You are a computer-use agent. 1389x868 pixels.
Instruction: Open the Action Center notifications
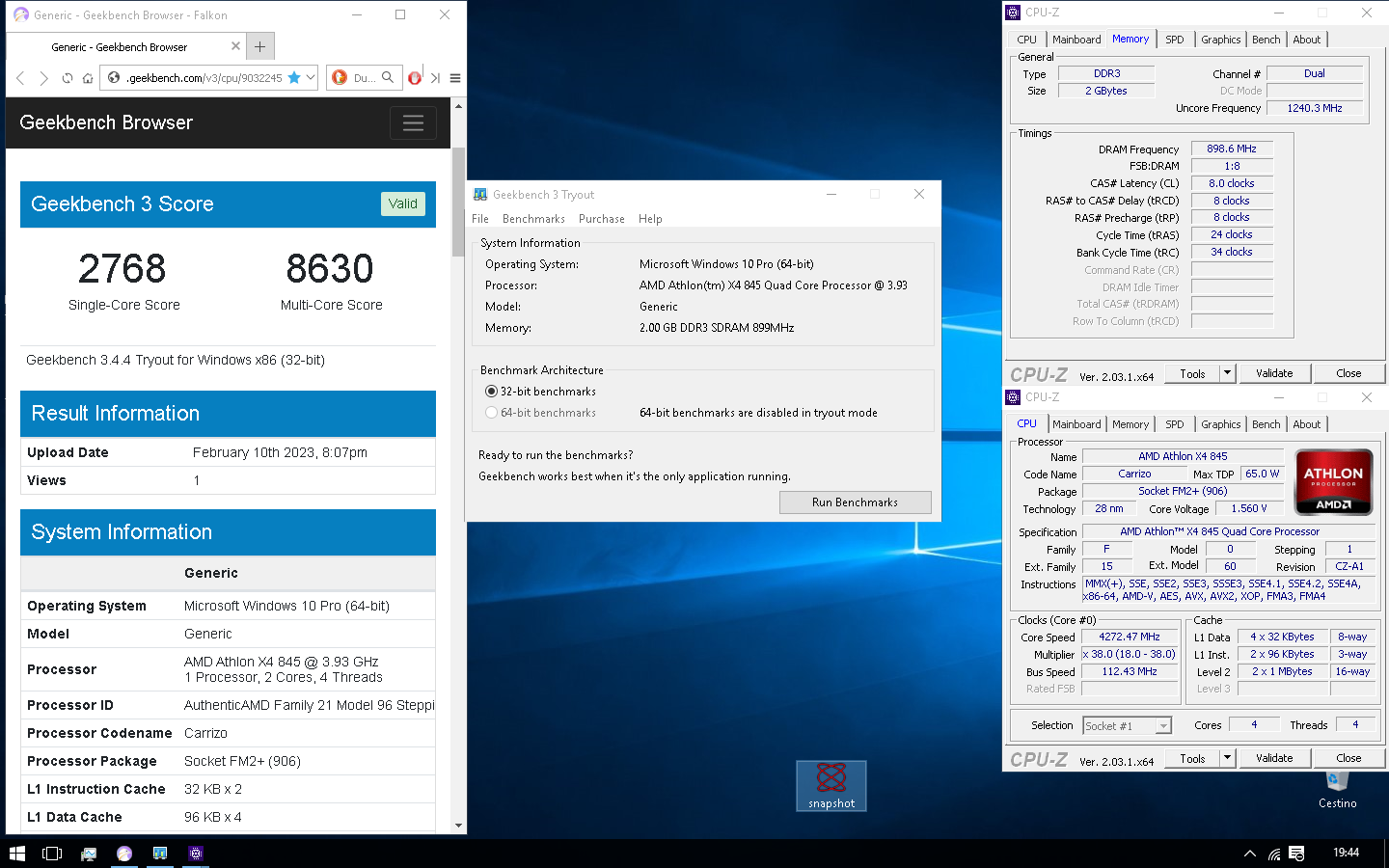1296,854
